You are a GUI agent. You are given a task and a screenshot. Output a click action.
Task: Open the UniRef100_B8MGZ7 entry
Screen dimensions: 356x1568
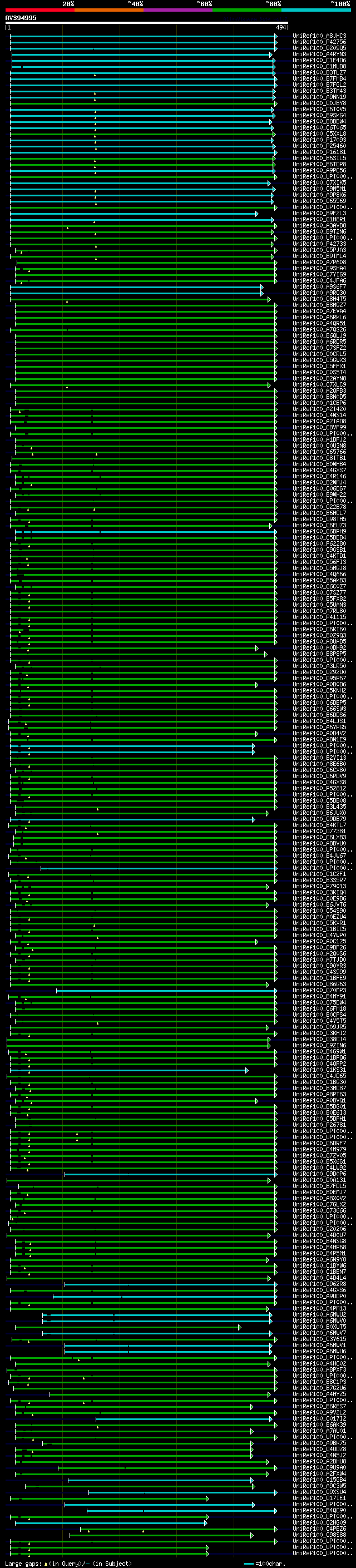[x=319, y=305]
